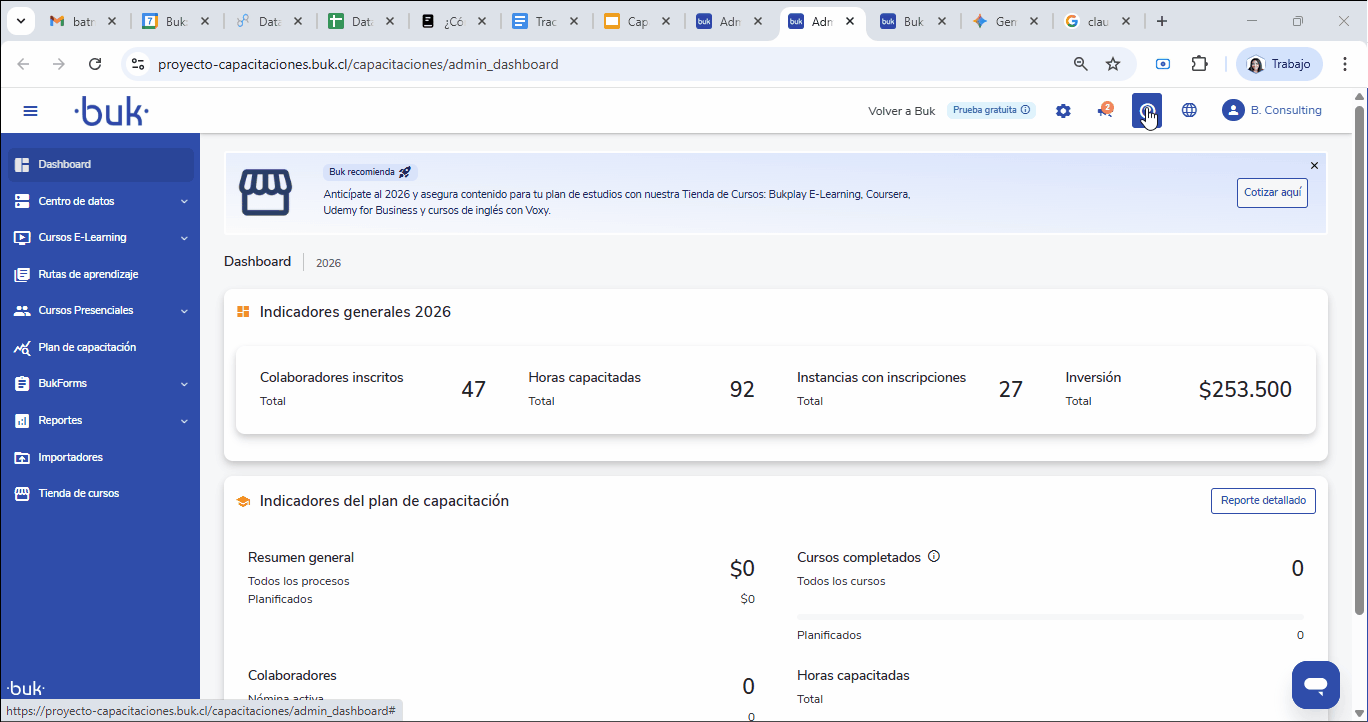
Task: Open Rutas de aprendizaje in sidebar
Action: (88, 274)
